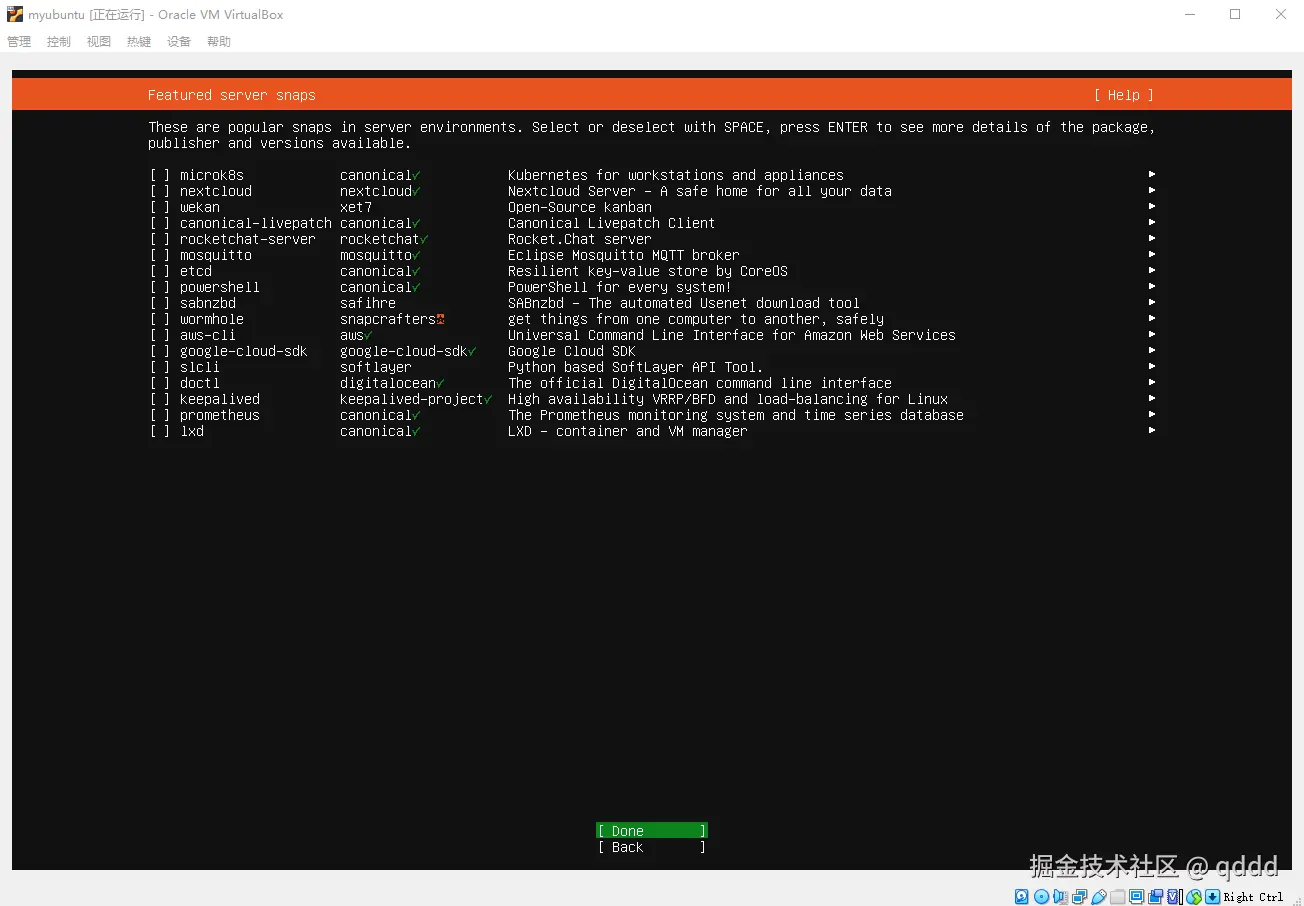
Task: Click 'PowerShell for every system!' description
Action: 620,287
